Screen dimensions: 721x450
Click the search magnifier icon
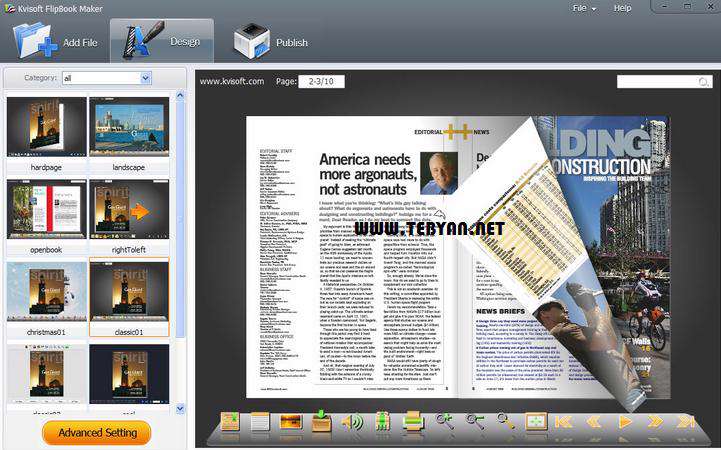tap(704, 82)
